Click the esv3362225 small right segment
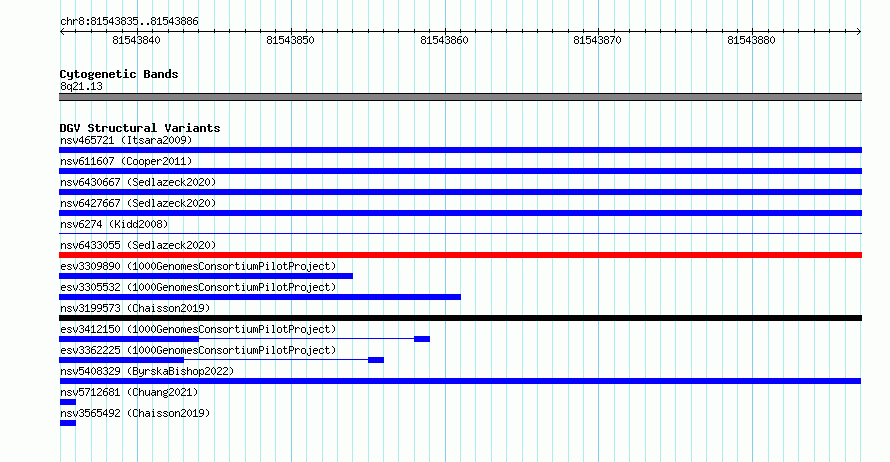 point(376,360)
